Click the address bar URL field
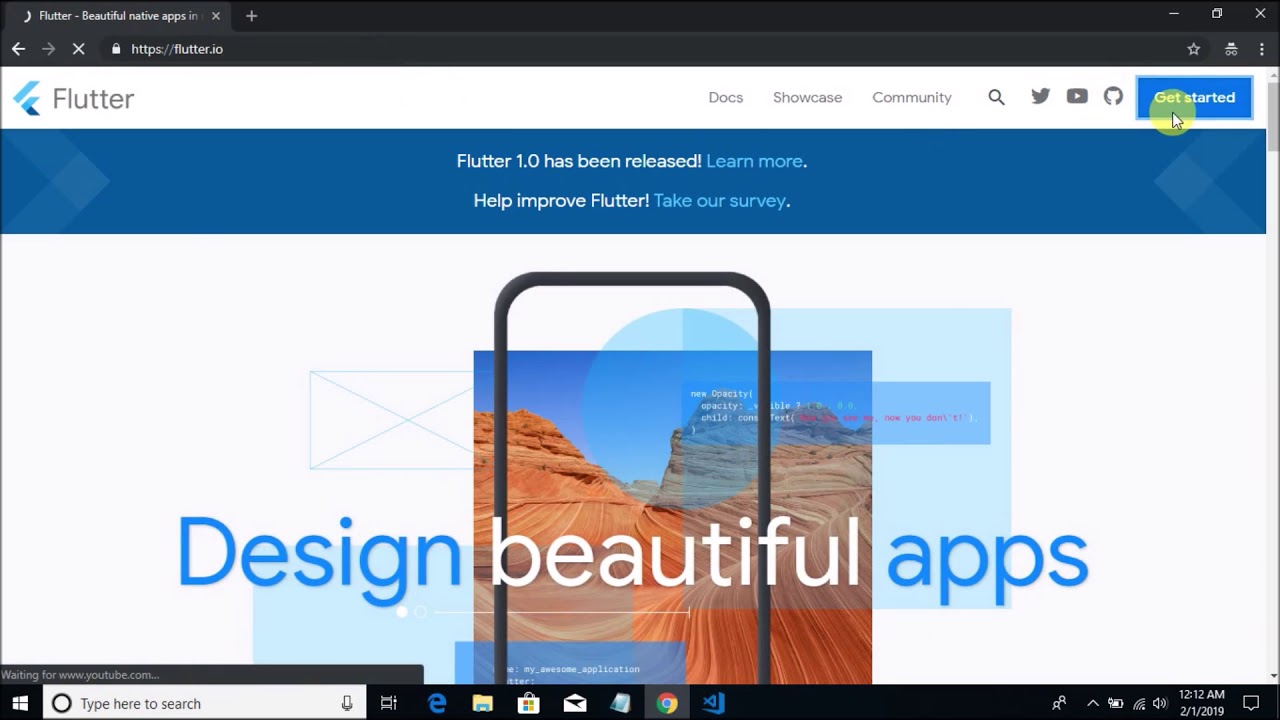 click(640, 49)
